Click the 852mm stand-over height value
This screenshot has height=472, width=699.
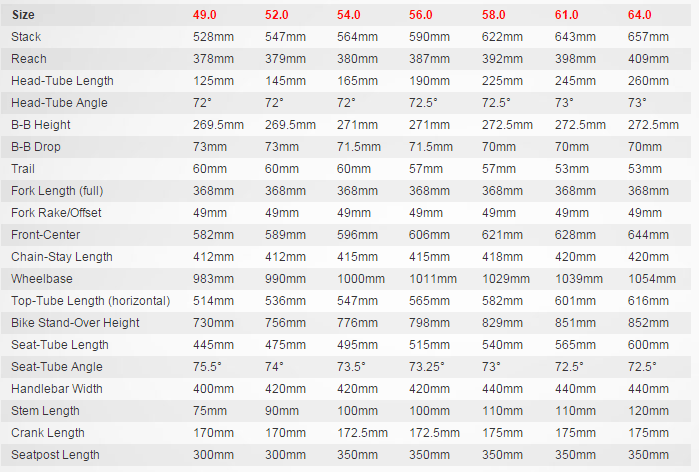coord(646,323)
